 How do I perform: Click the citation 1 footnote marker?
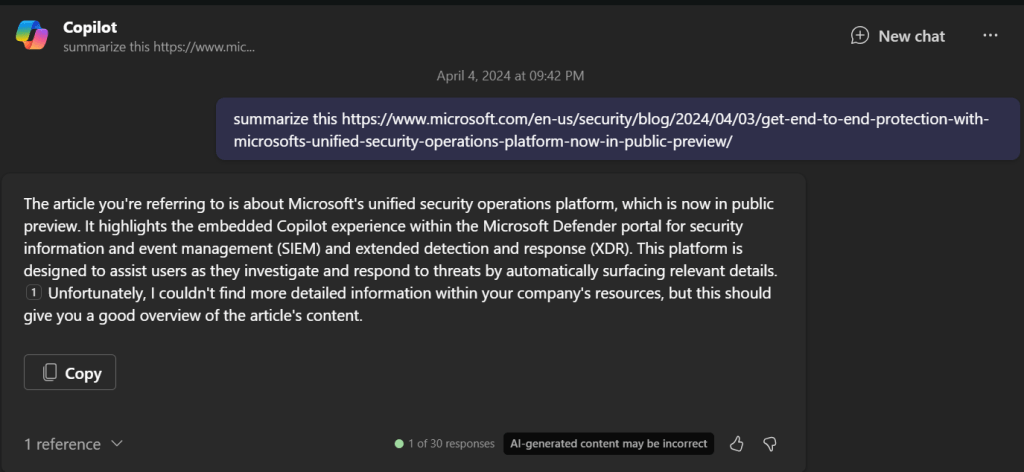click(32, 293)
